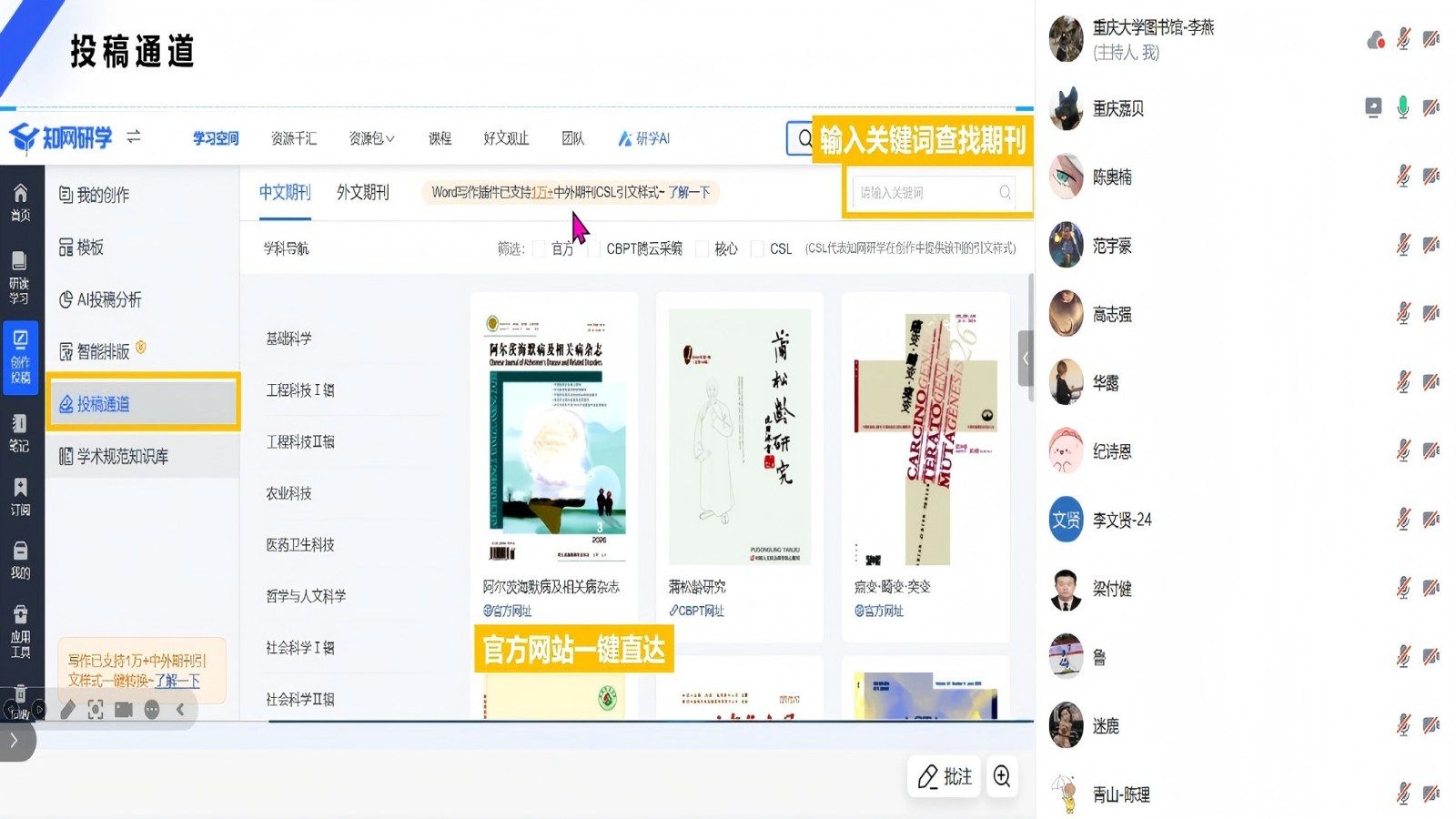Click the video camera record icon

click(124, 710)
